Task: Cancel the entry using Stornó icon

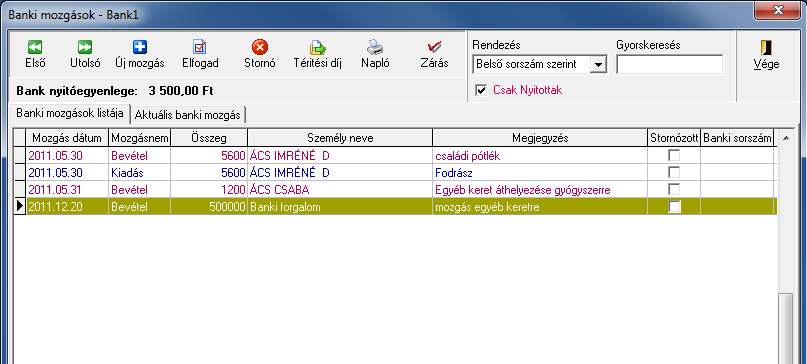Action: coord(259,47)
